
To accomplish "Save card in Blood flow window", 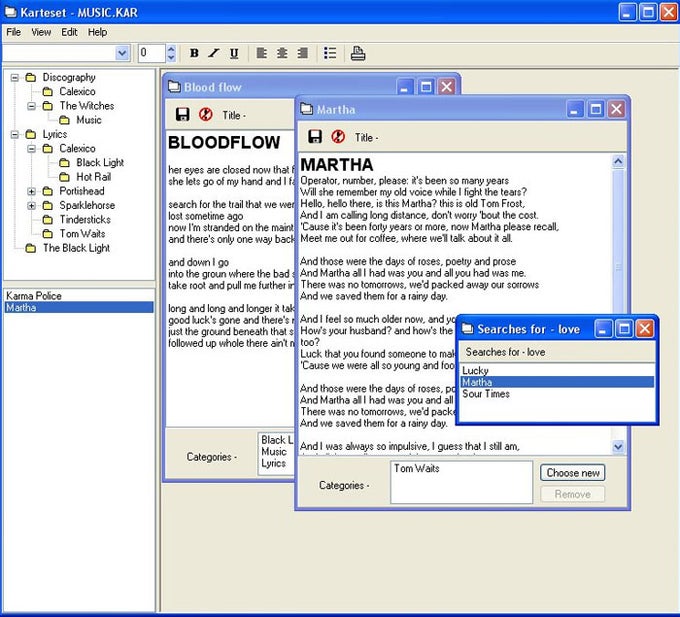I will tap(183, 114).
